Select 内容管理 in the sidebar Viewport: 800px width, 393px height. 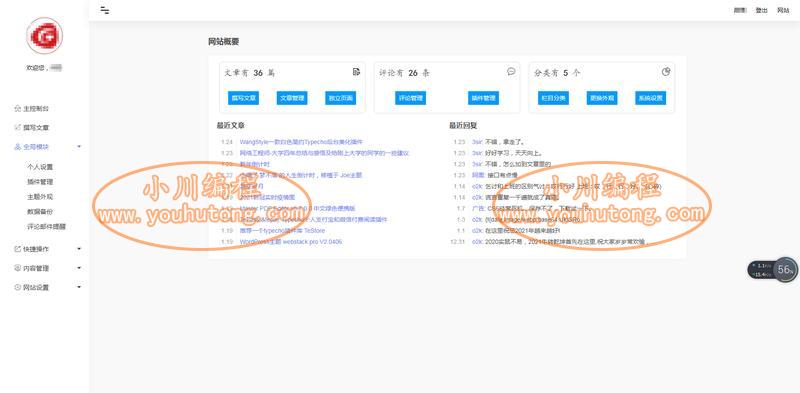tap(36, 268)
